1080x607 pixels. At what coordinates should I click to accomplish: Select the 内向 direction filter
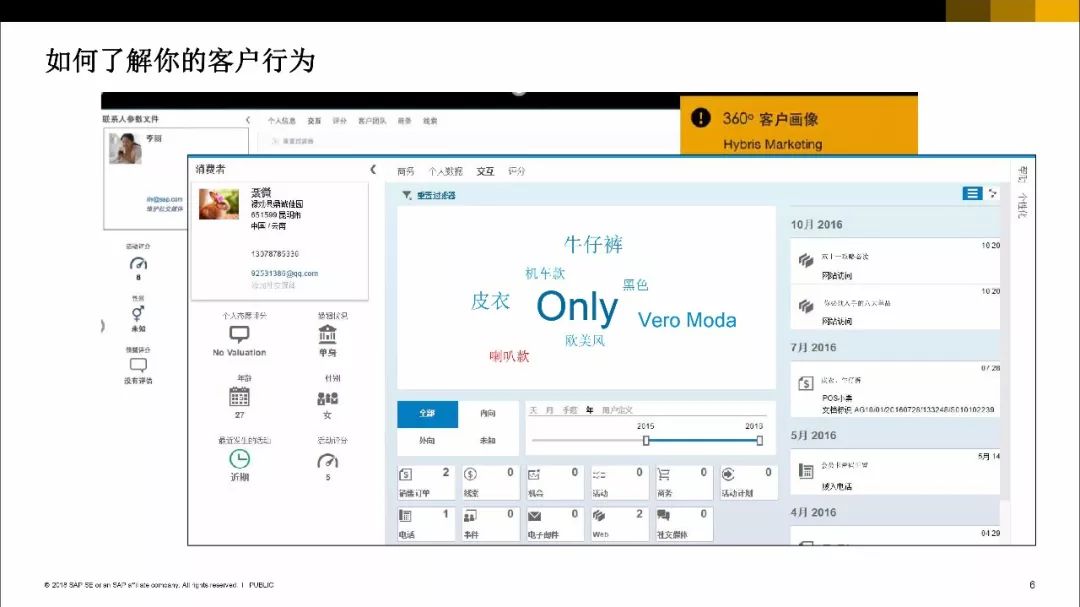(488, 413)
